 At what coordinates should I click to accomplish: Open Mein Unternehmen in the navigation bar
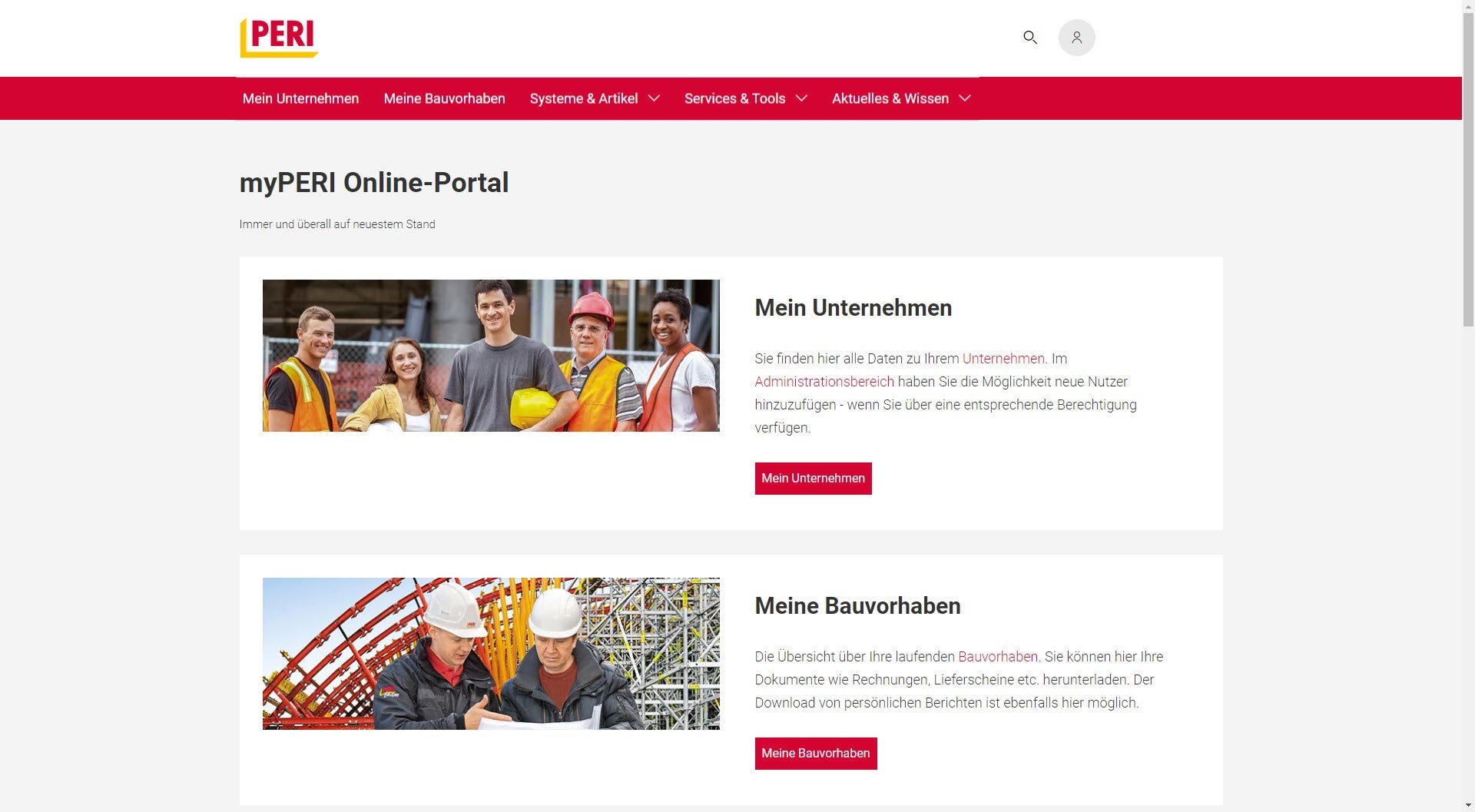(x=300, y=98)
